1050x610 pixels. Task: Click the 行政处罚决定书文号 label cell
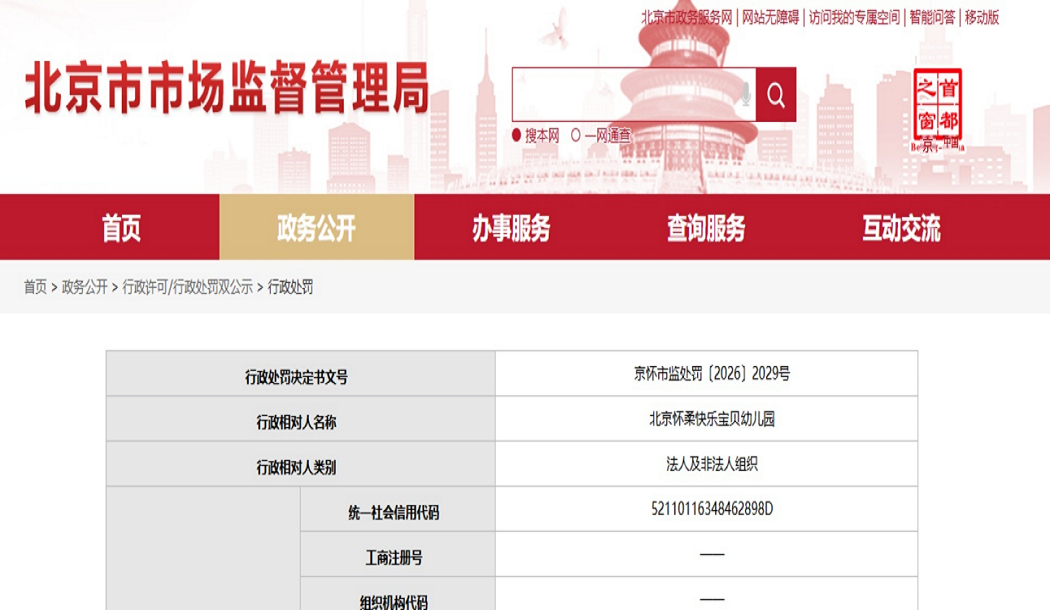(x=301, y=374)
